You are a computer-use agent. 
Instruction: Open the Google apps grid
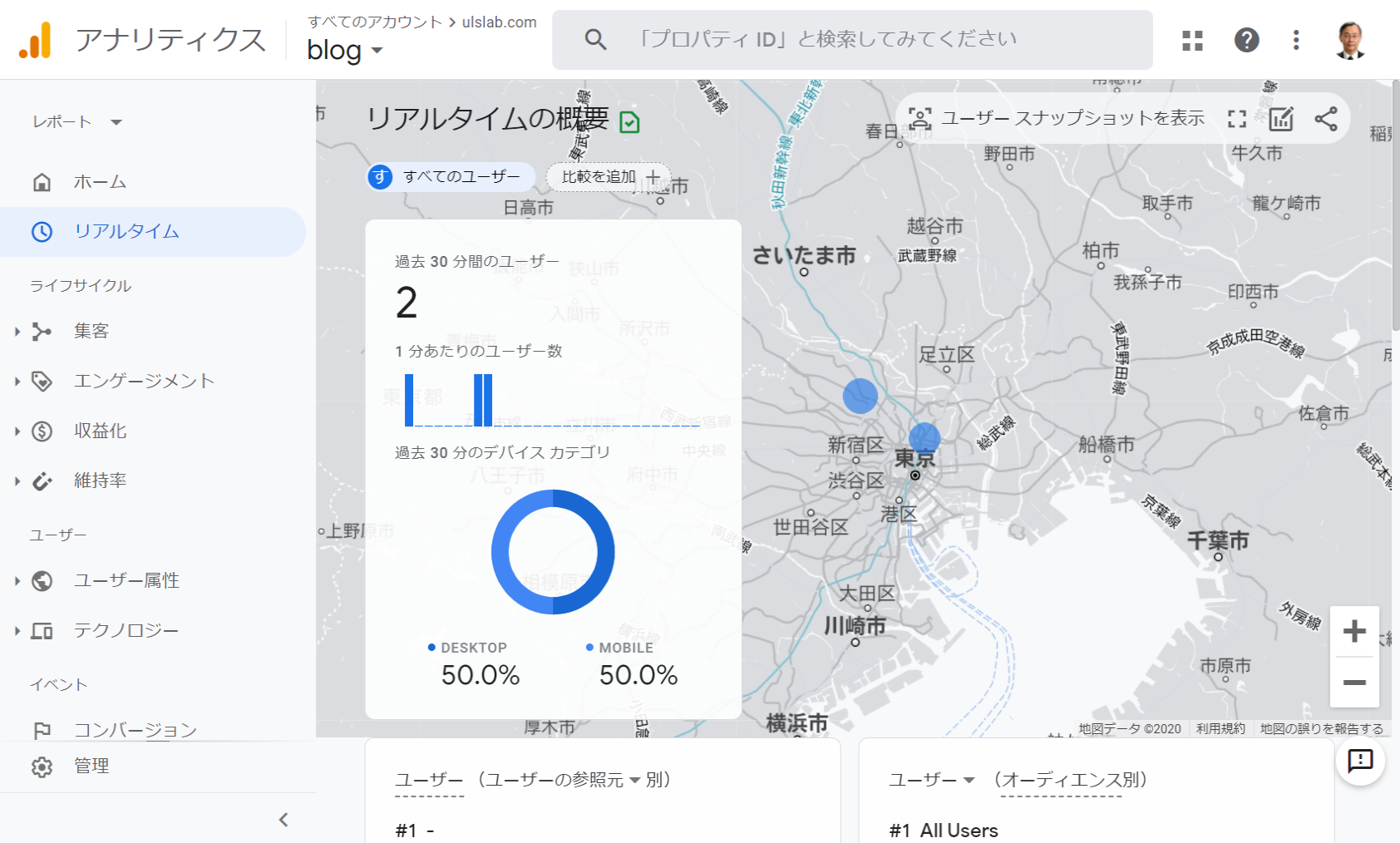click(1192, 40)
